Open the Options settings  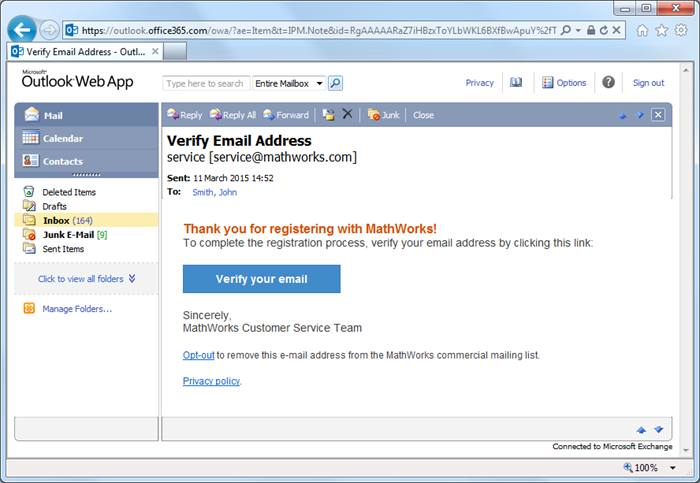point(564,83)
